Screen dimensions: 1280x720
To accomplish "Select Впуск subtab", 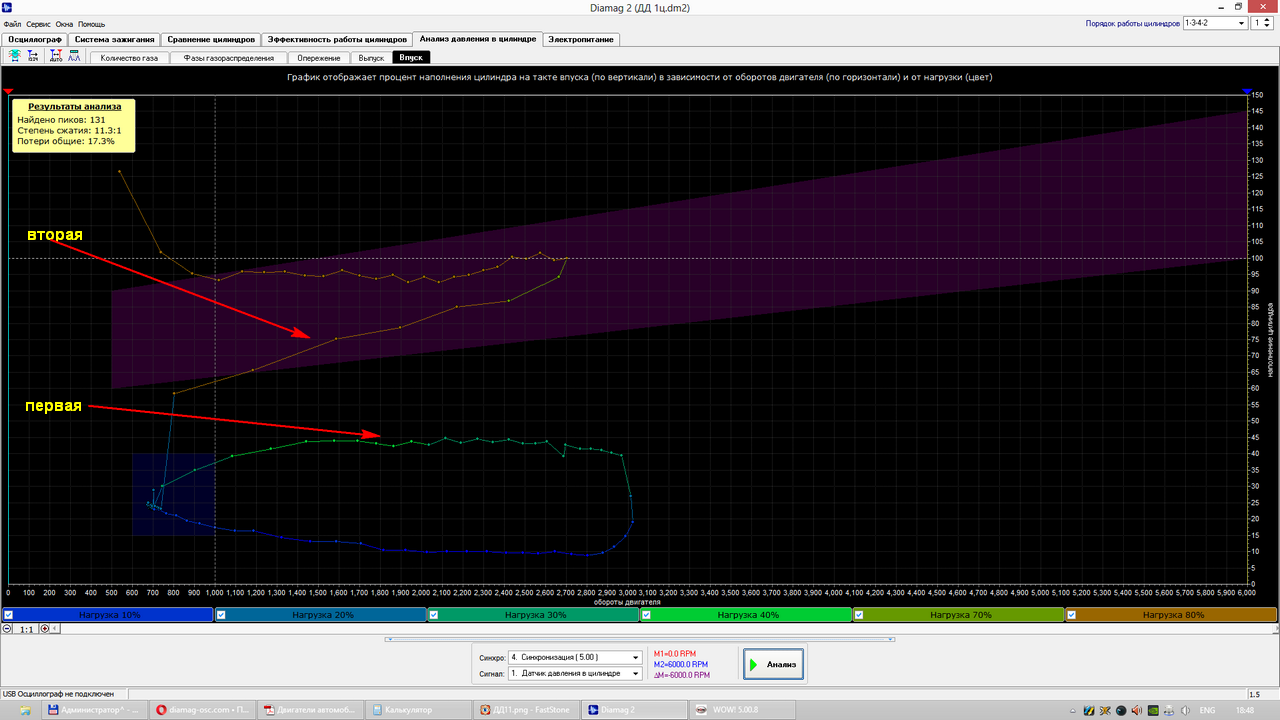I will (411, 58).
